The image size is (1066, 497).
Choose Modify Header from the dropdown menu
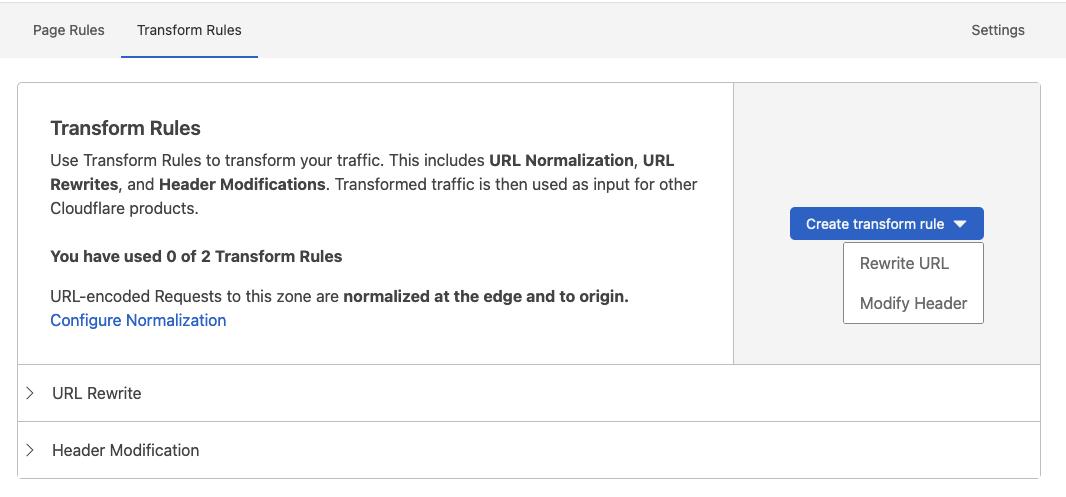[x=913, y=303]
